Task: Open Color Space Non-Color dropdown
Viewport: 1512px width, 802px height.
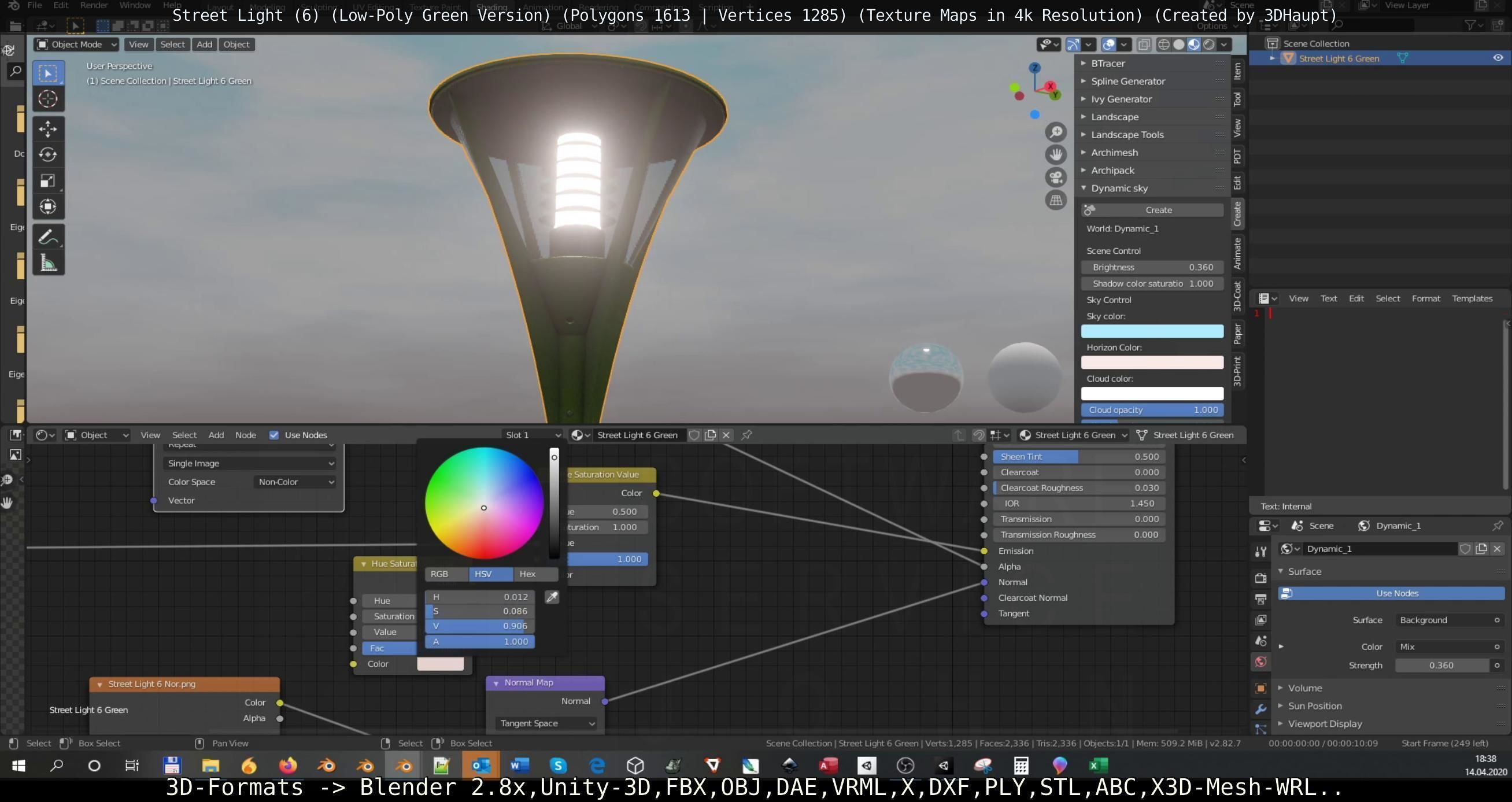Action: [x=296, y=482]
